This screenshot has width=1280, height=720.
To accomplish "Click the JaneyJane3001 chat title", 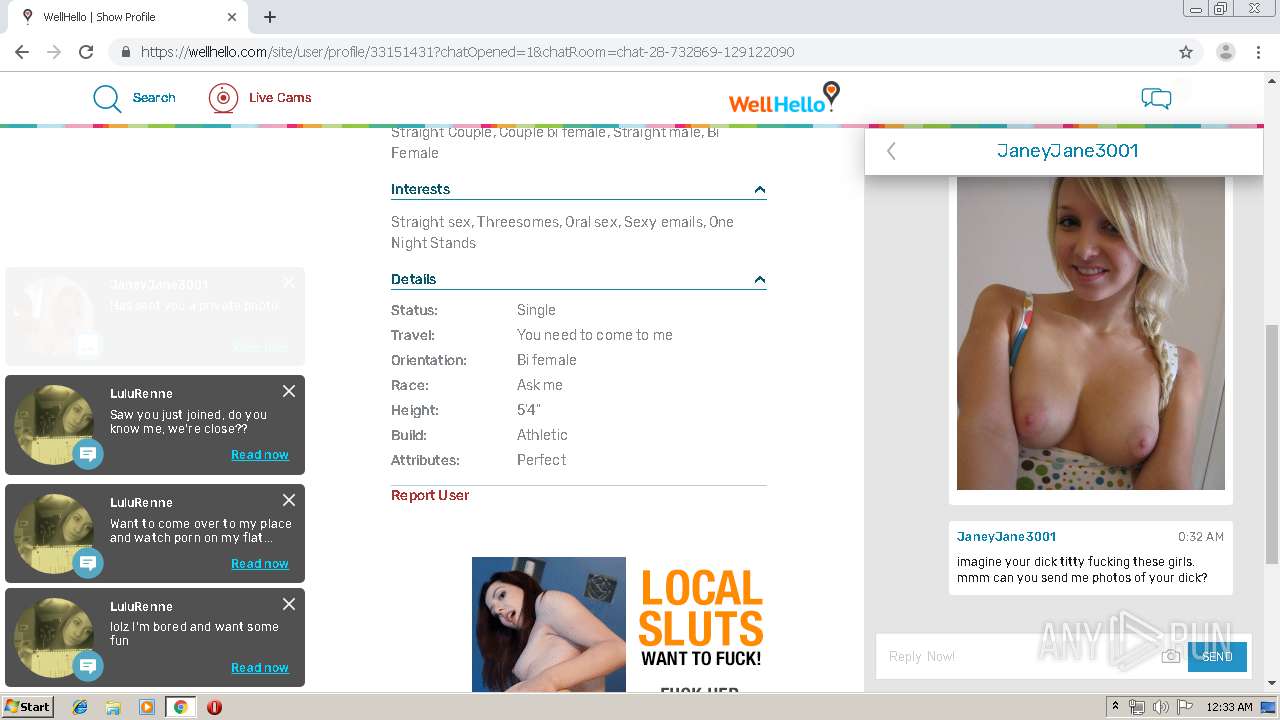I will pyautogui.click(x=1067, y=151).
